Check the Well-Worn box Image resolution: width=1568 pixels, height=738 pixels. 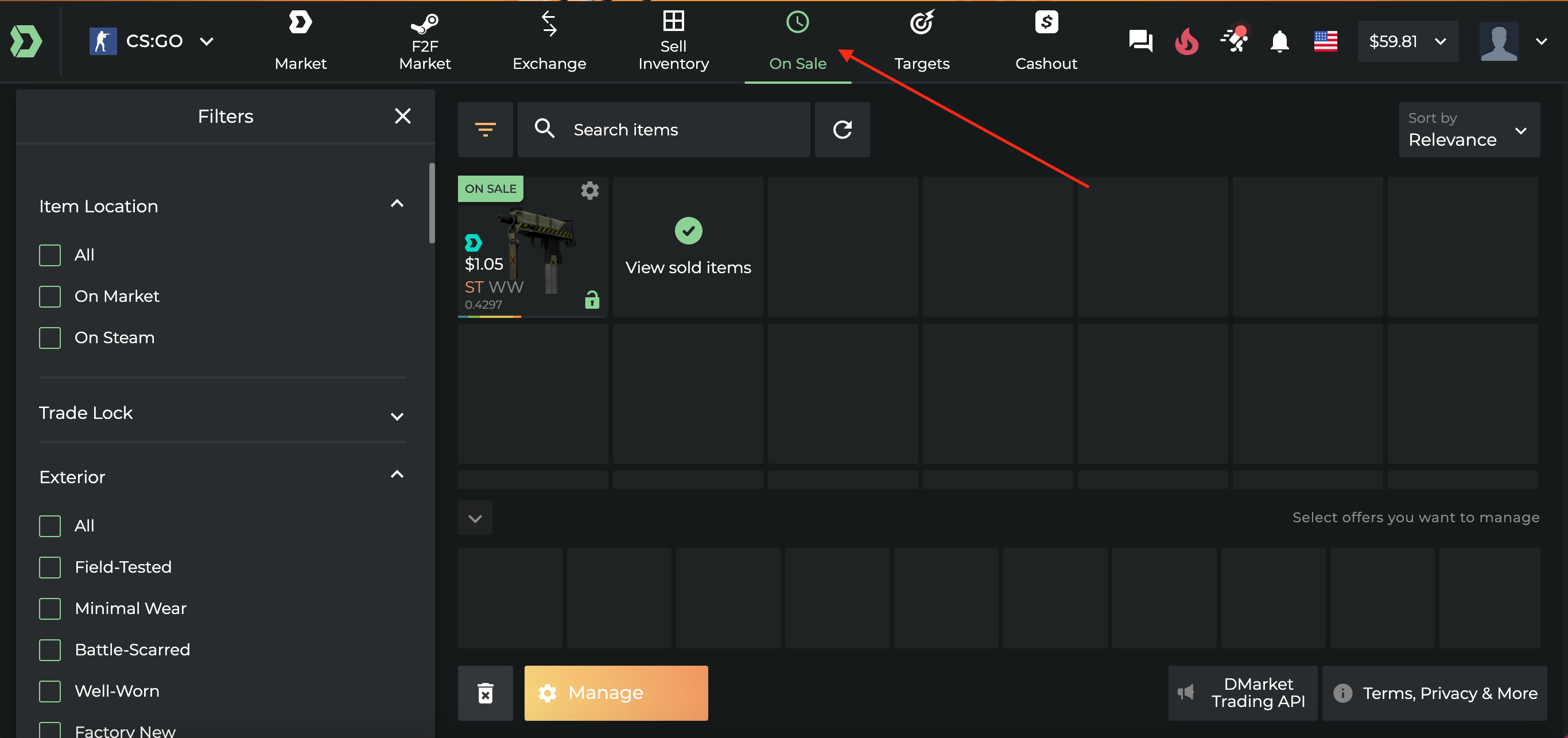tap(50, 691)
